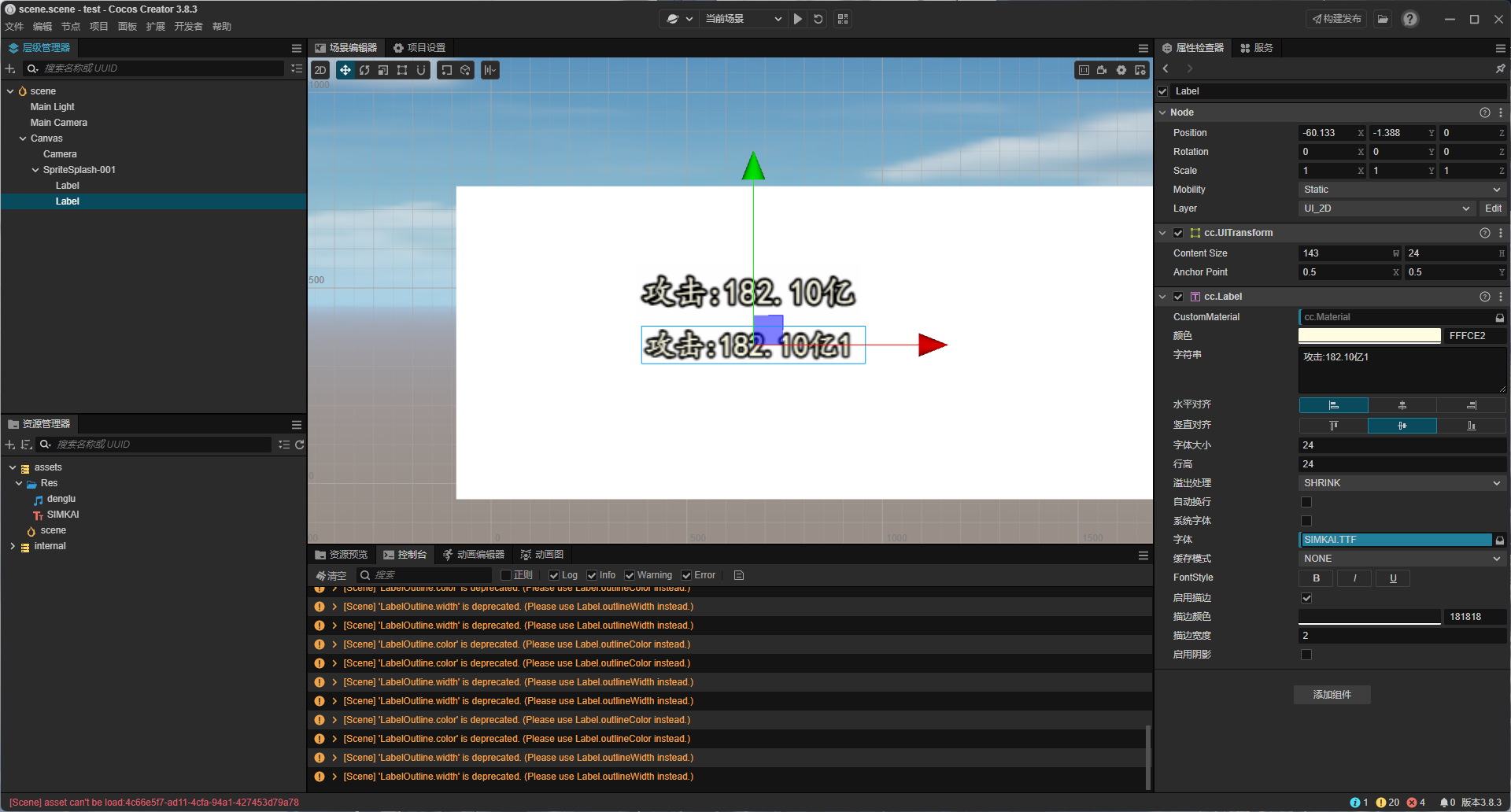Open the 溢出处理 dropdown showing SHRINK

(x=1402, y=483)
